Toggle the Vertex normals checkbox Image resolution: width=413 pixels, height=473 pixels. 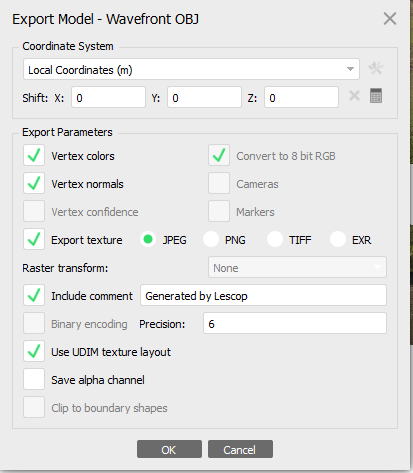click(x=34, y=183)
